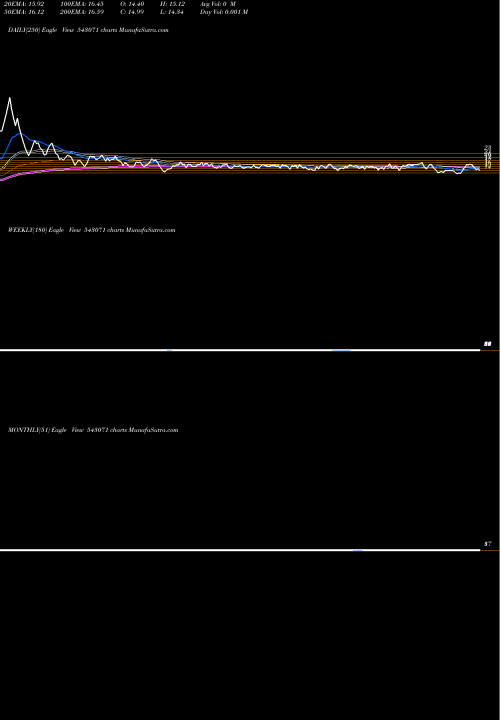
Task: Click the monthly chart price axis label
Action: pyautogui.click(x=488, y=544)
